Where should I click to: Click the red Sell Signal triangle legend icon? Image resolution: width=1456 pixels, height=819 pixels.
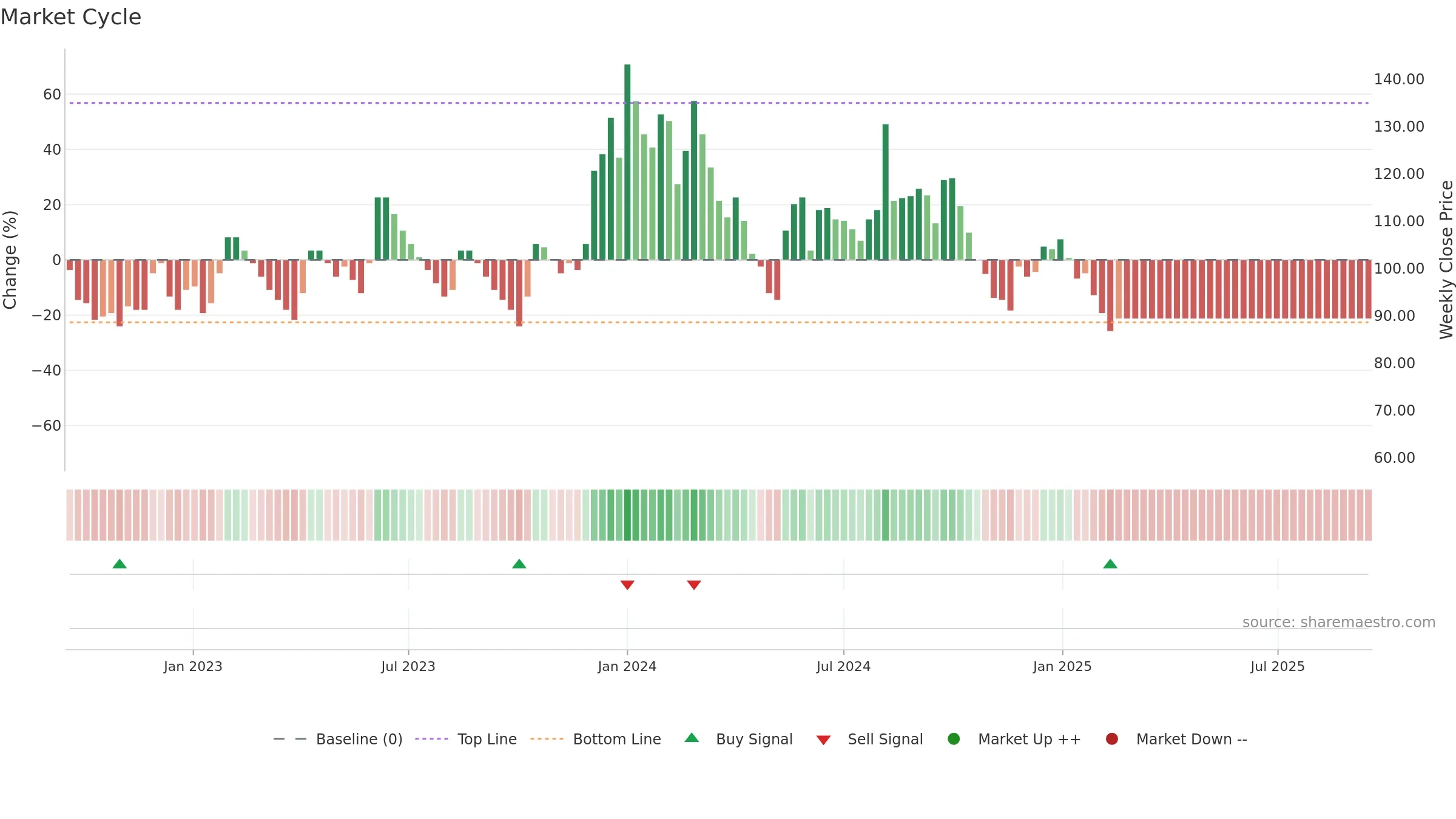coord(823,740)
